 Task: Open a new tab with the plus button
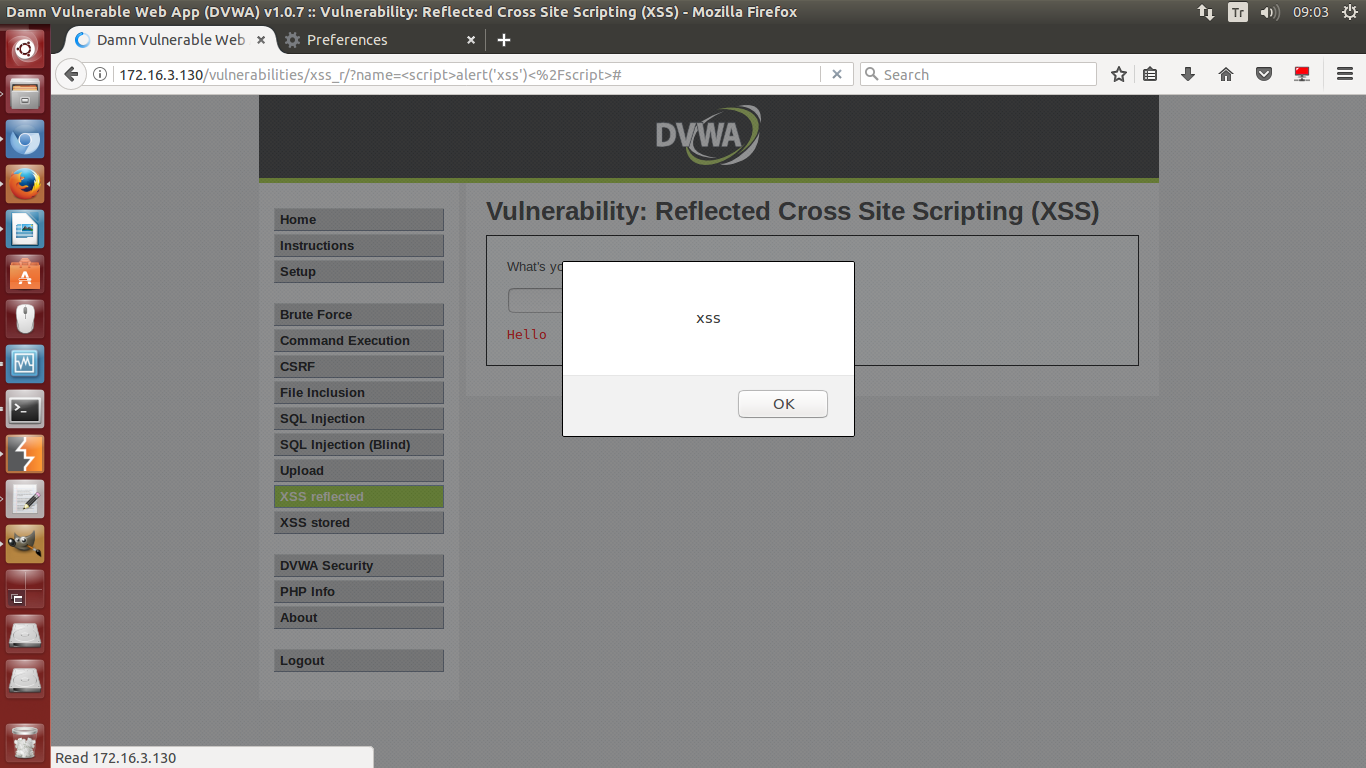click(x=504, y=40)
